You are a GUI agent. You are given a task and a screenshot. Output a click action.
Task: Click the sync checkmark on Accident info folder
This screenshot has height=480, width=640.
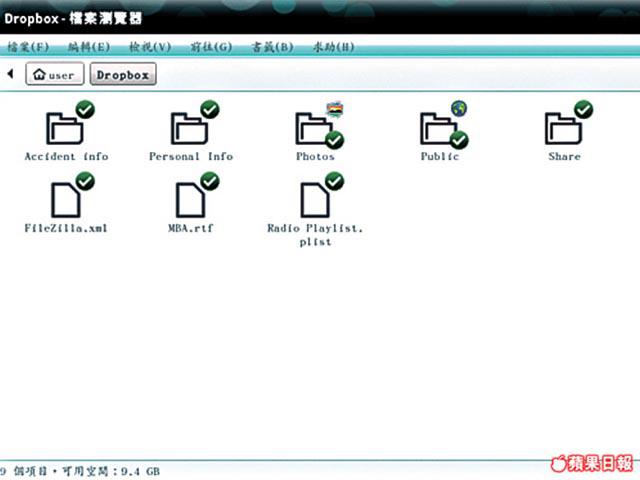(85, 109)
